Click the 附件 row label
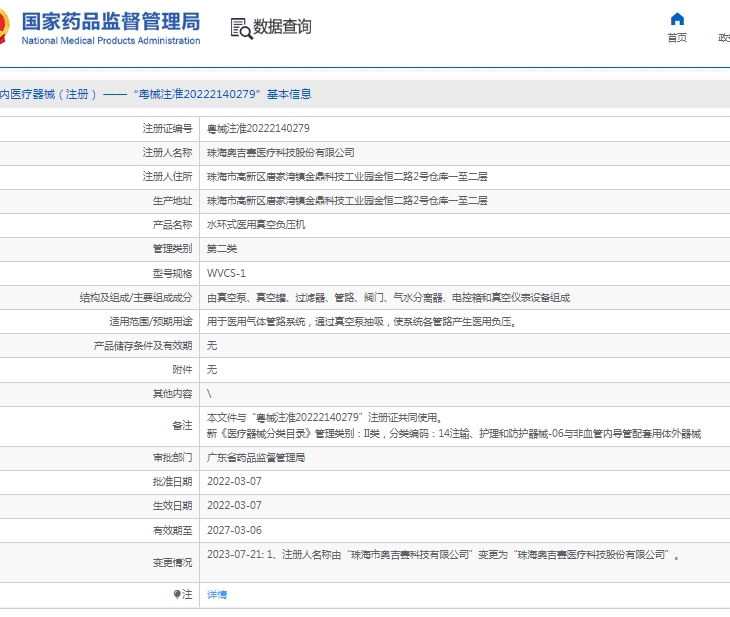This screenshot has width=730, height=617. (182, 370)
